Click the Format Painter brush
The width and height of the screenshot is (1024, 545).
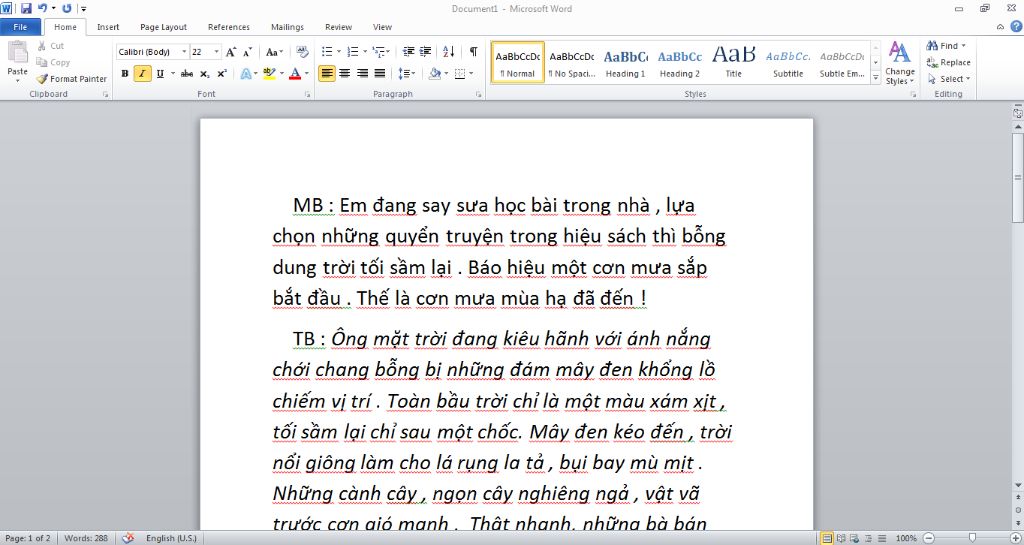click(42, 78)
